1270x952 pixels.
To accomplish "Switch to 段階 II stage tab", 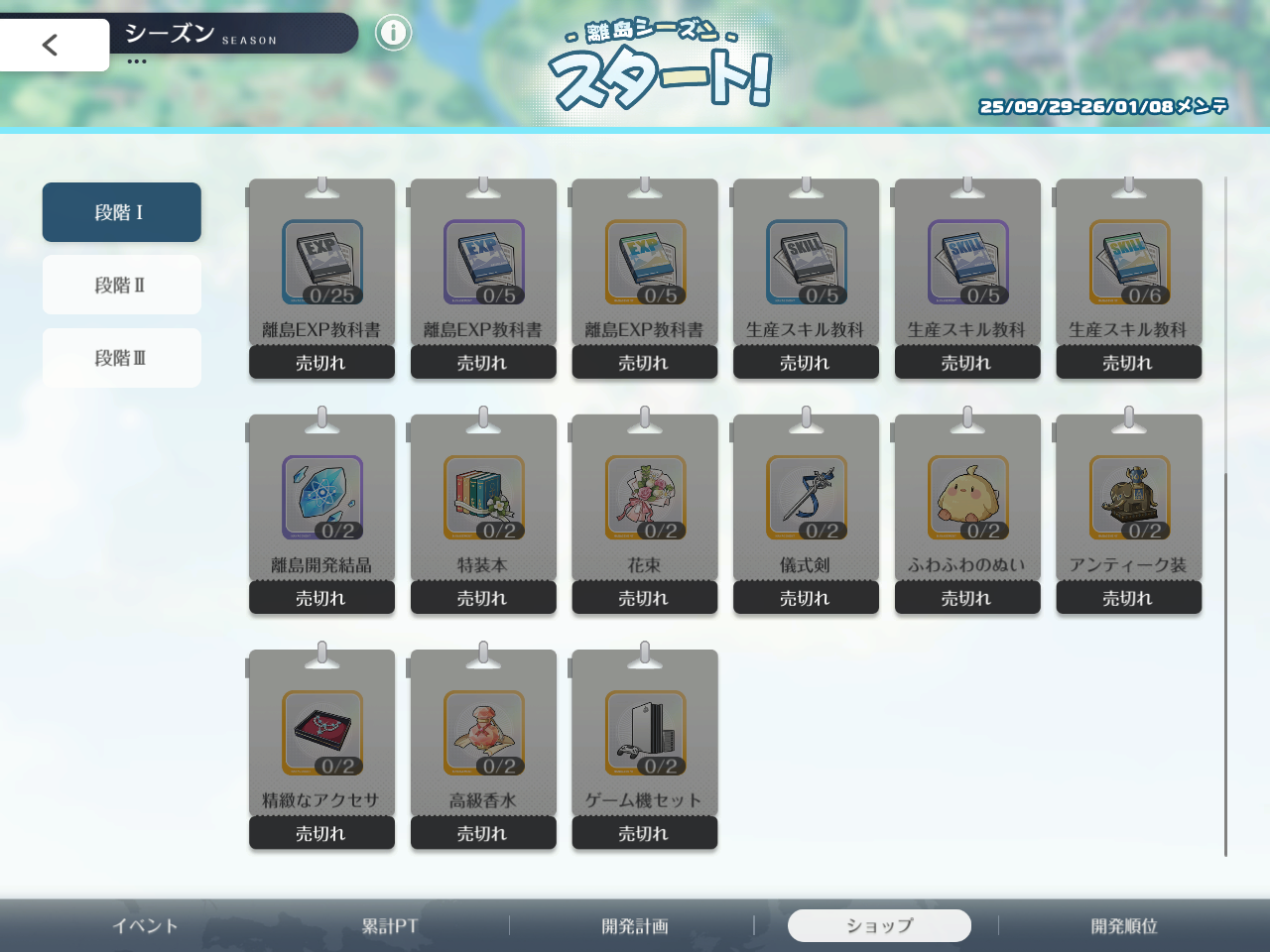I will click(x=121, y=286).
